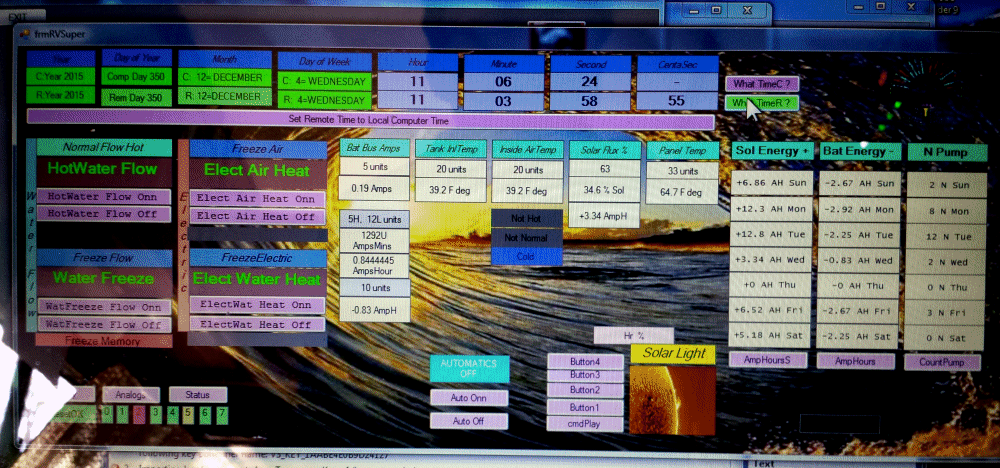
Task: Click the Solar Light yellow label
Action: 673,353
